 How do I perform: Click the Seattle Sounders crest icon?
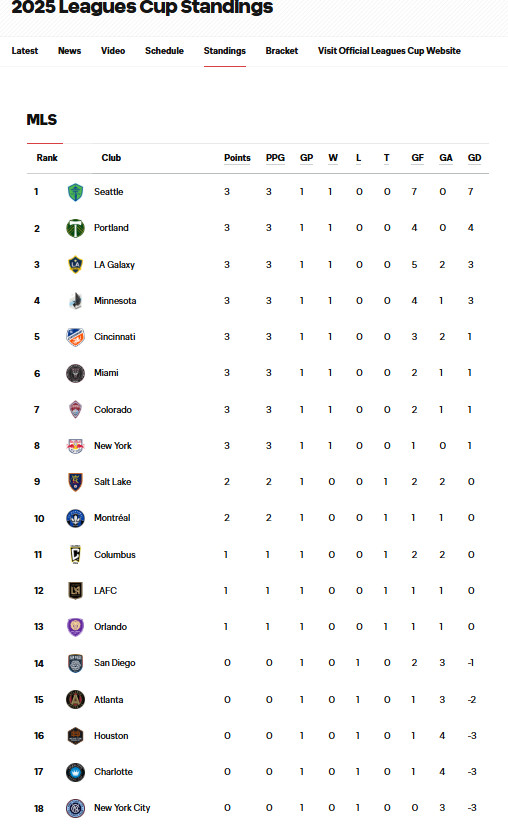[75, 192]
